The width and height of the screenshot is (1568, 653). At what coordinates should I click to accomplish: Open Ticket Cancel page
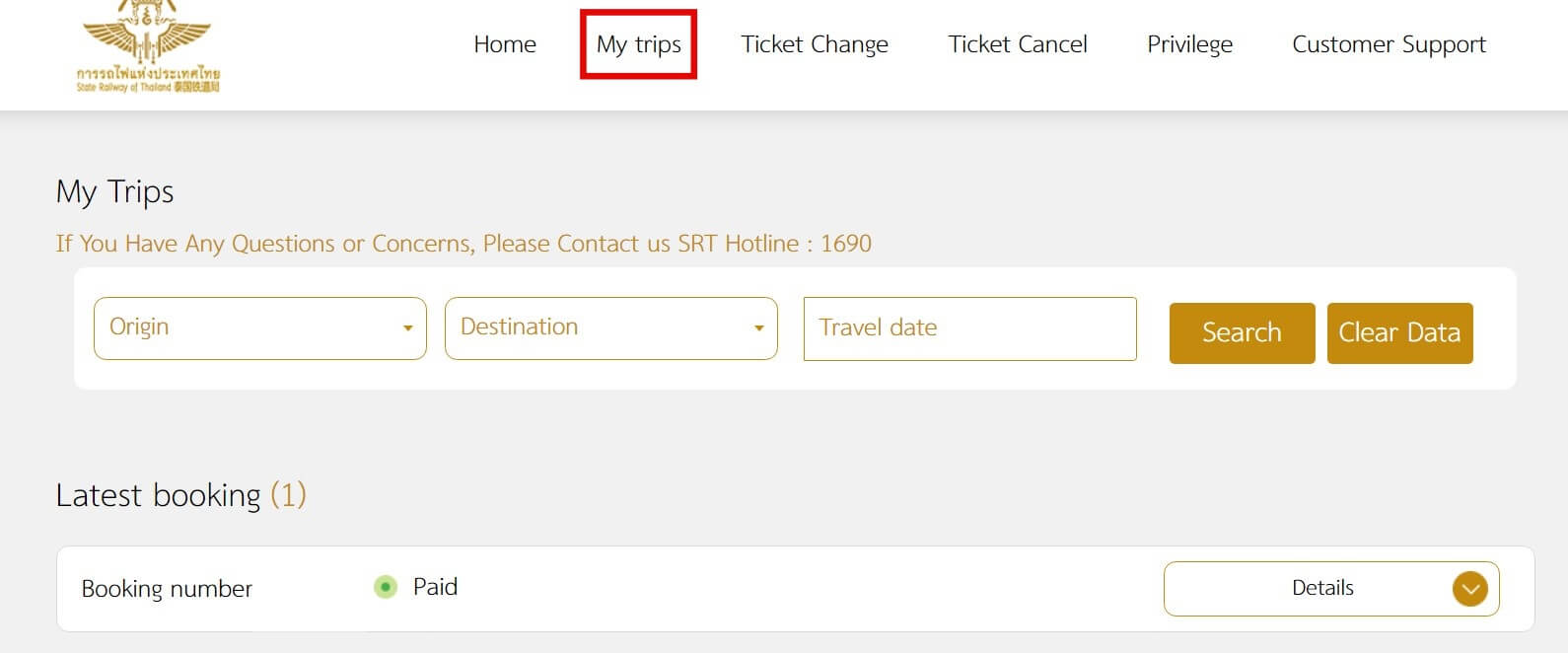coord(1018,44)
